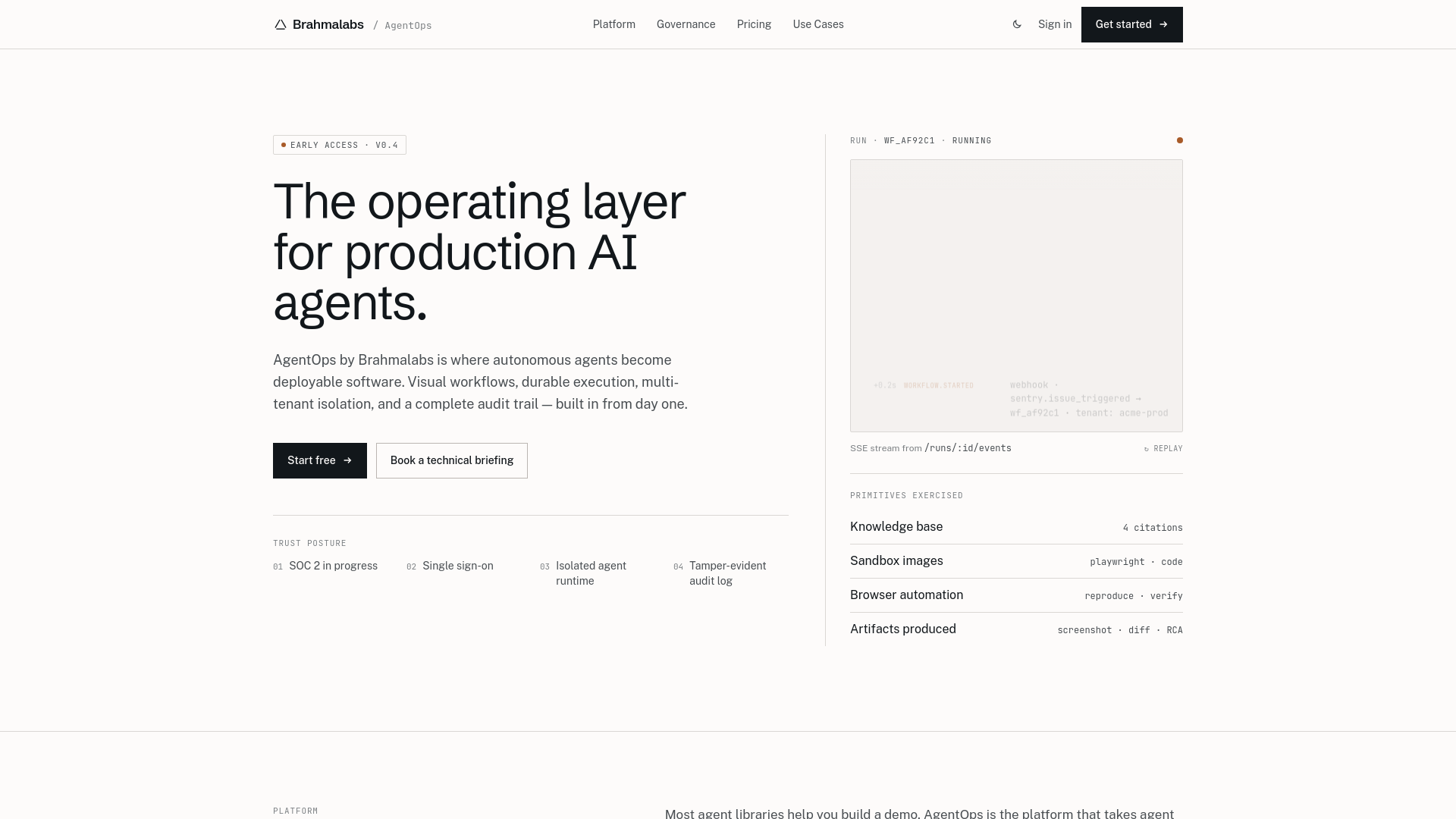1456x819 pixels.
Task: Click the /runs/:id/events path text
Action: pyautogui.click(x=968, y=448)
